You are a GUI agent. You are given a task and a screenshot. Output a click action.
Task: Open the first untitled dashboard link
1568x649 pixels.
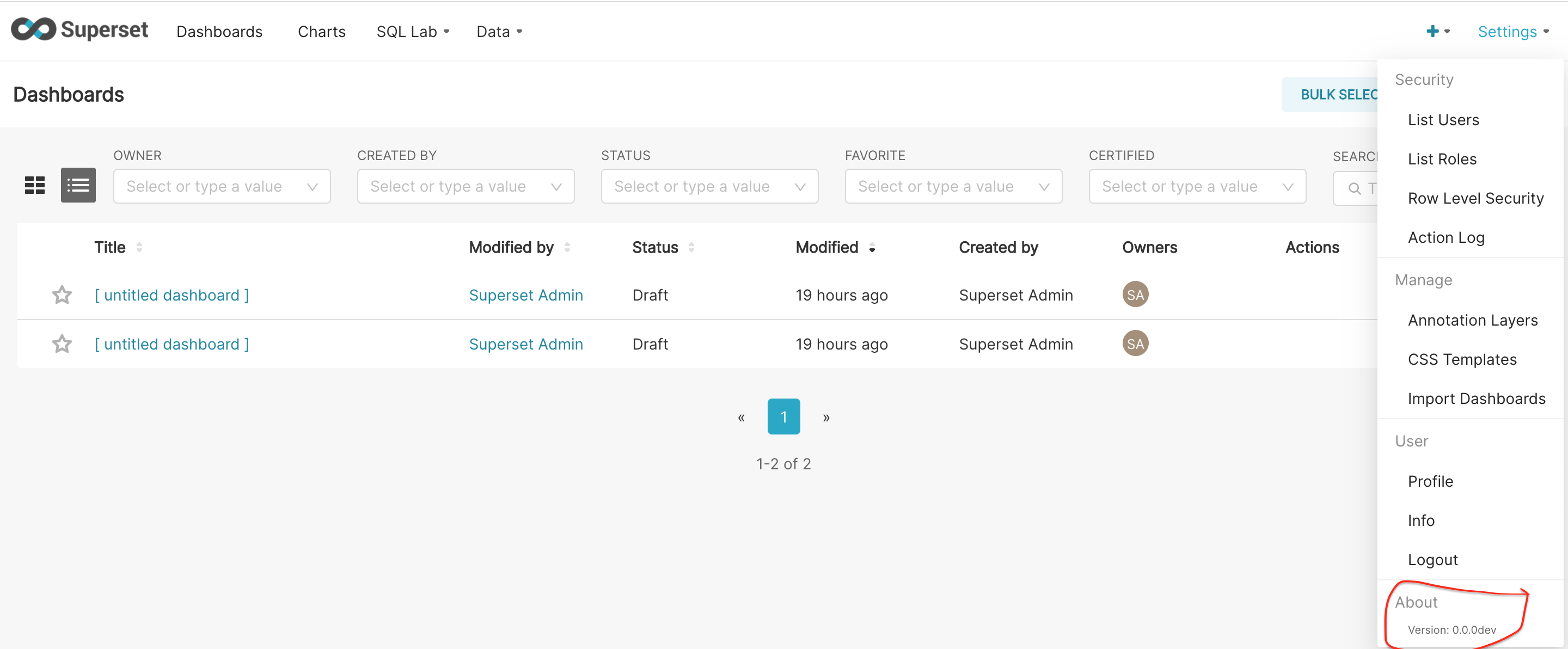(171, 295)
